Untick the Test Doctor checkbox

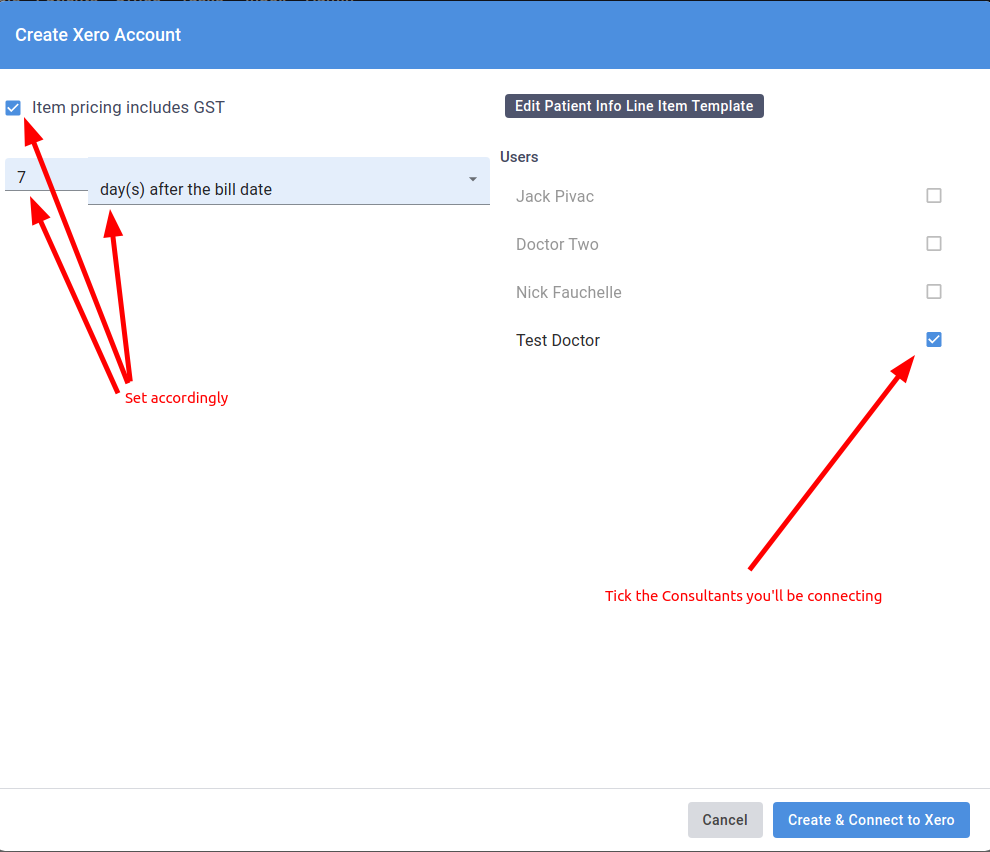[934, 339]
